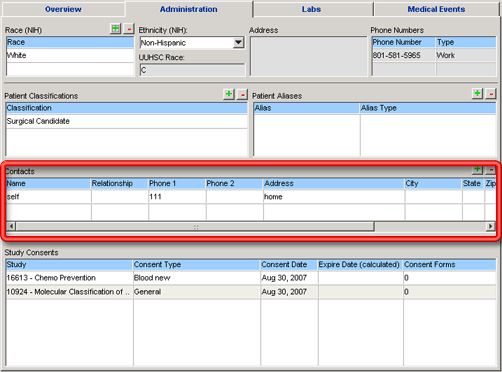Click the Race column header
Viewport: 502px width, 372px height.
pyautogui.click(x=70, y=42)
